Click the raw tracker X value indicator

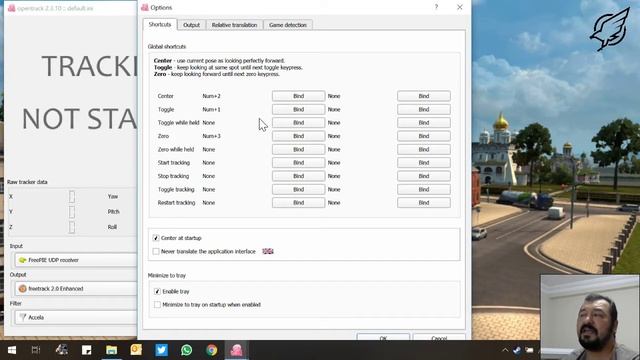72,197
